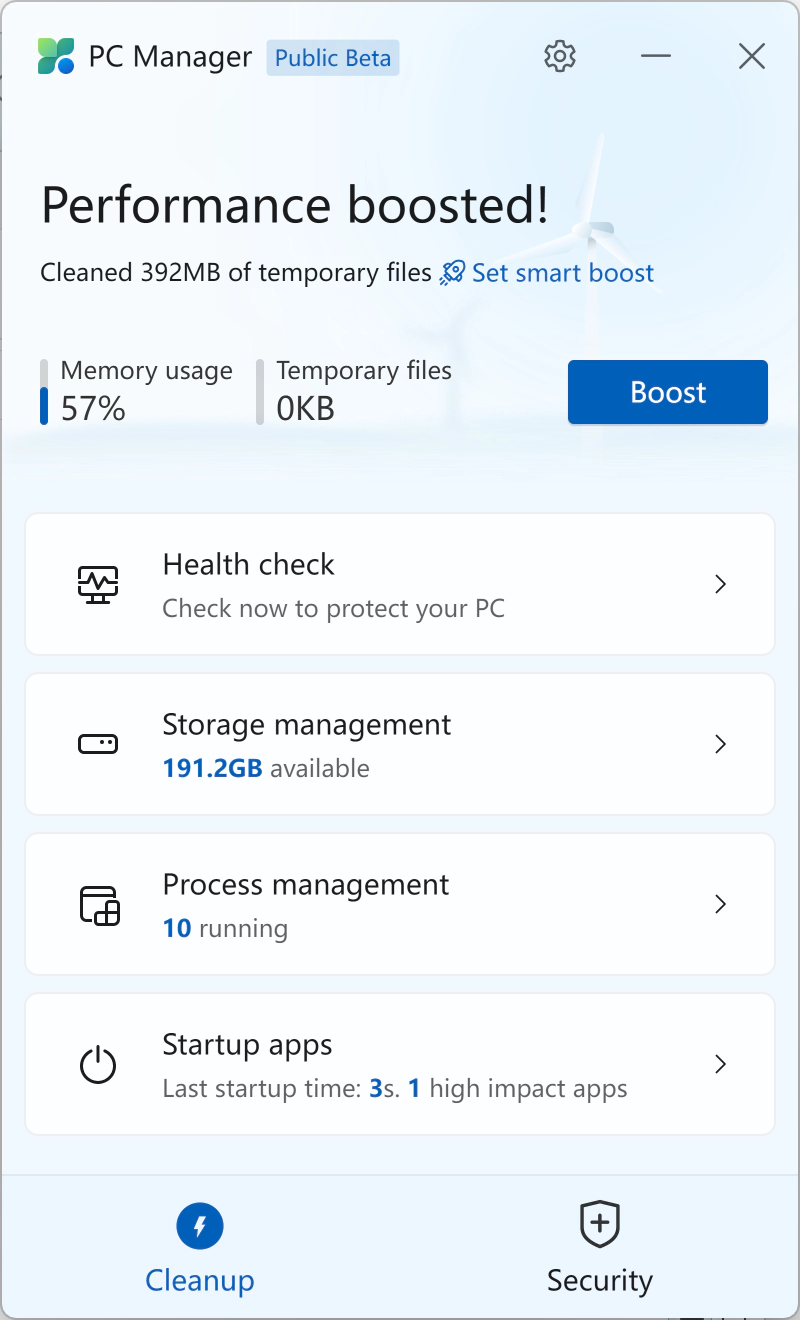The height and width of the screenshot is (1320, 800).
Task: Open the Set smart boost link
Action: pos(563,273)
